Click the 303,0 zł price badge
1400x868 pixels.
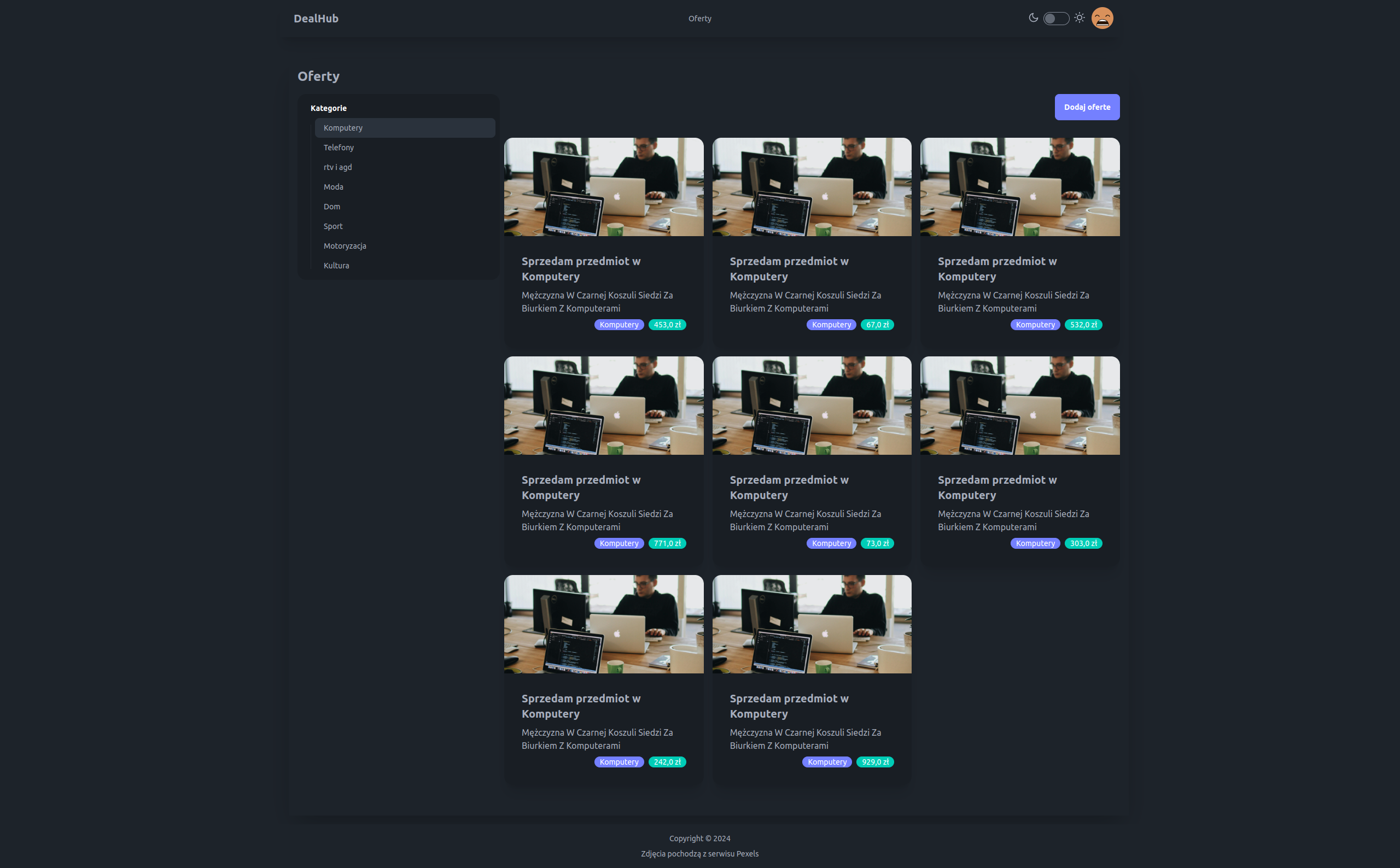pos(1083,543)
